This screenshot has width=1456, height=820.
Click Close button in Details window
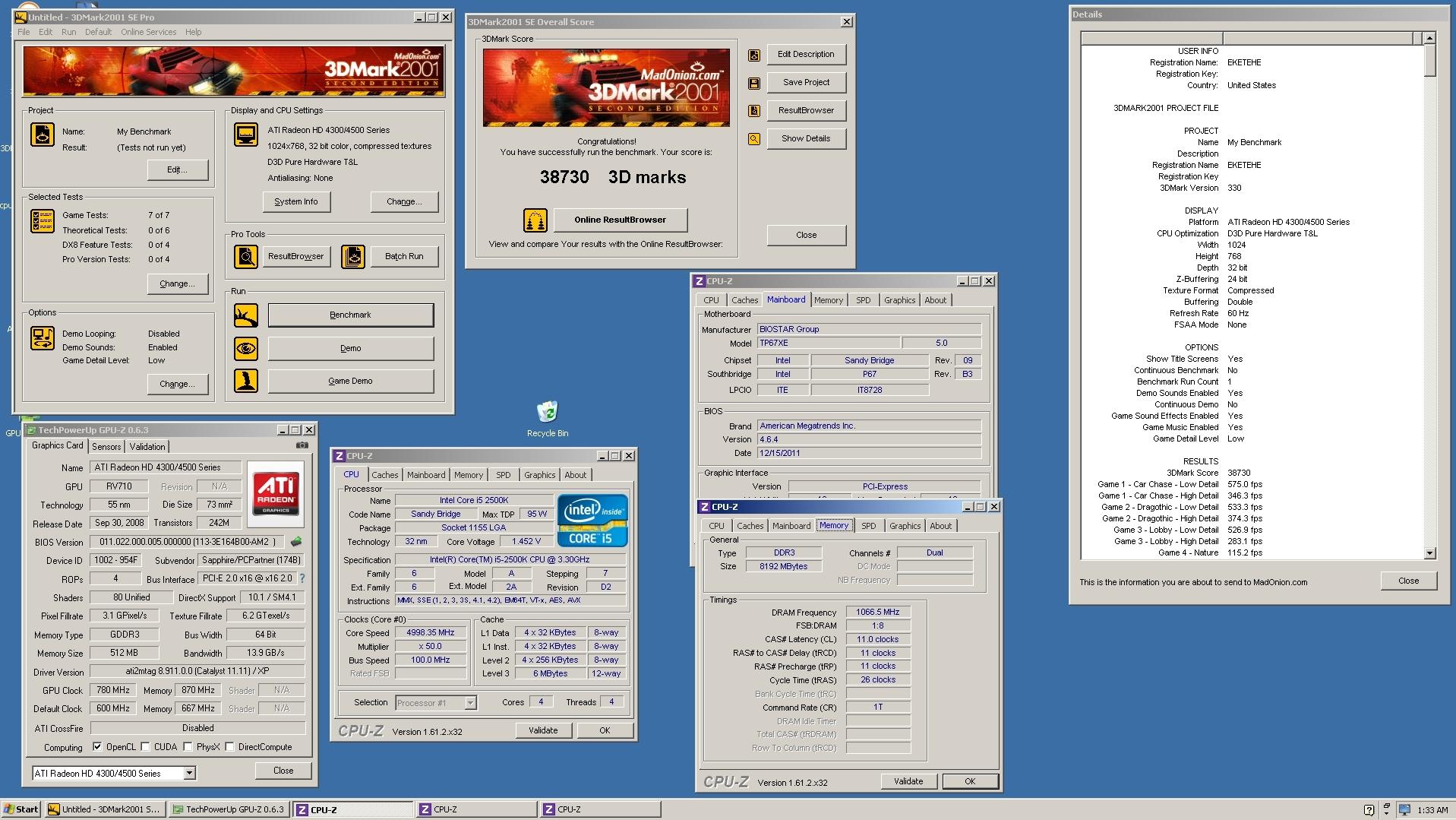(x=1408, y=581)
